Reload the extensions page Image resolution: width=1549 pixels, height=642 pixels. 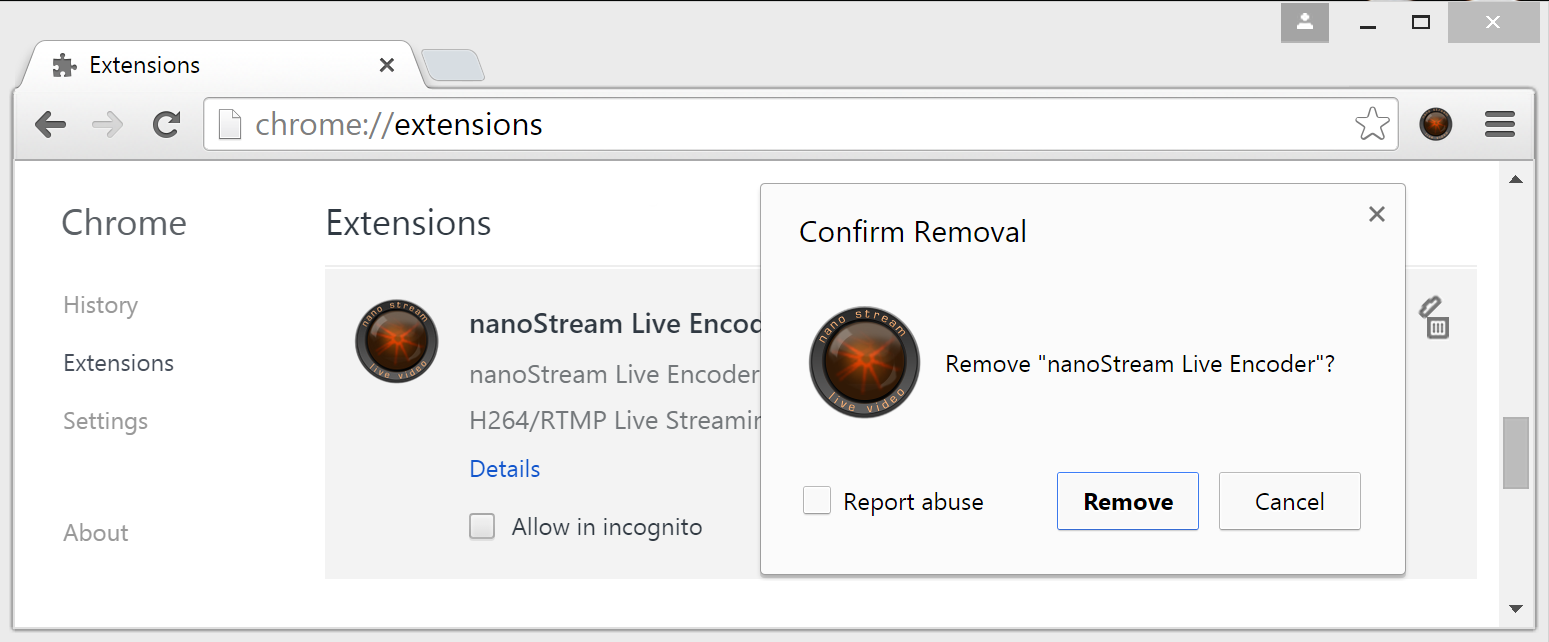pos(166,125)
